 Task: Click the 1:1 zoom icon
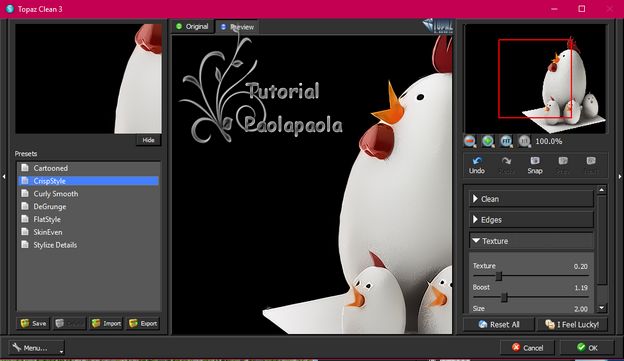tap(525, 141)
